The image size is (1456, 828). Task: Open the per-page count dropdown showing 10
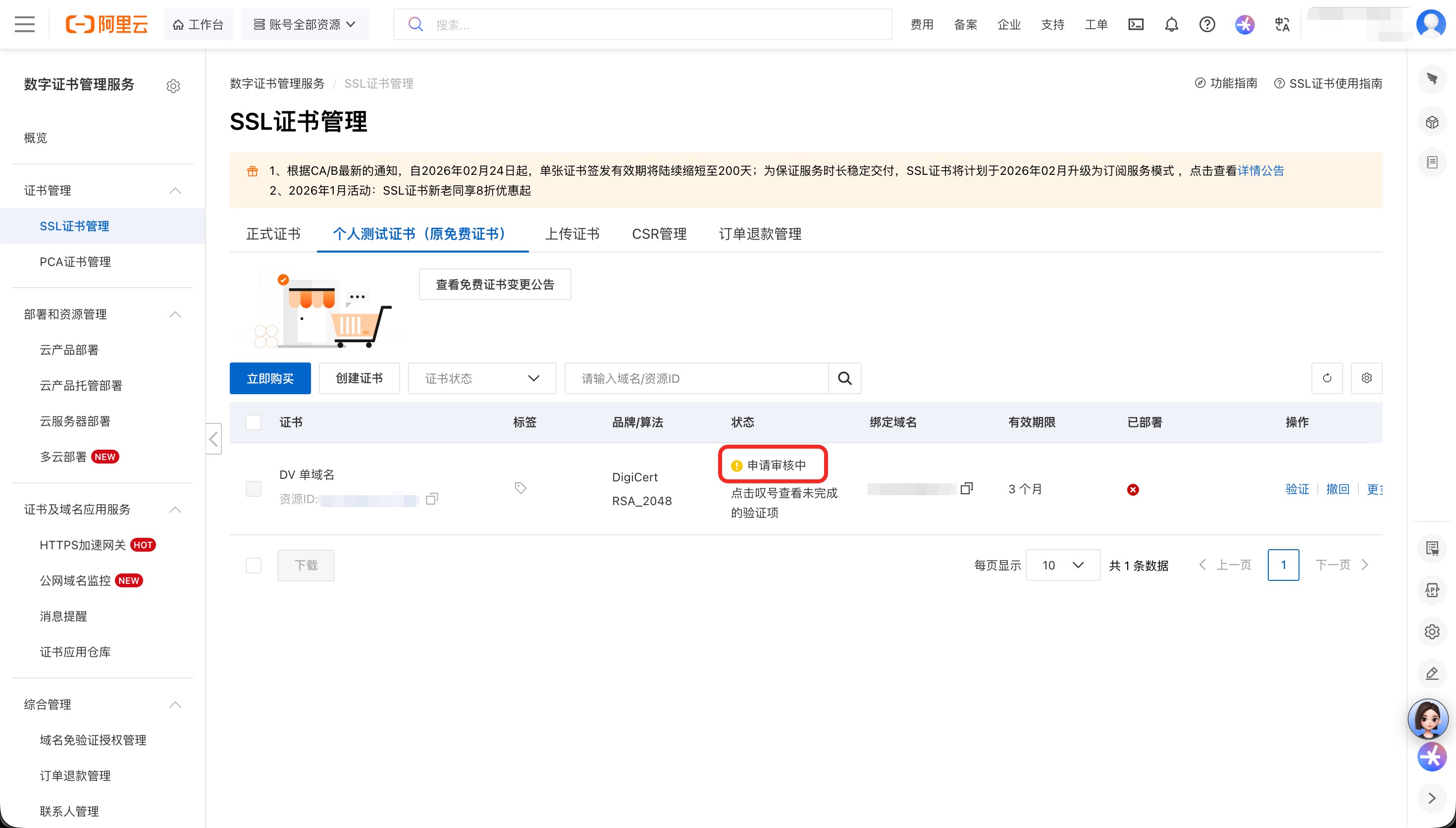(x=1063, y=565)
